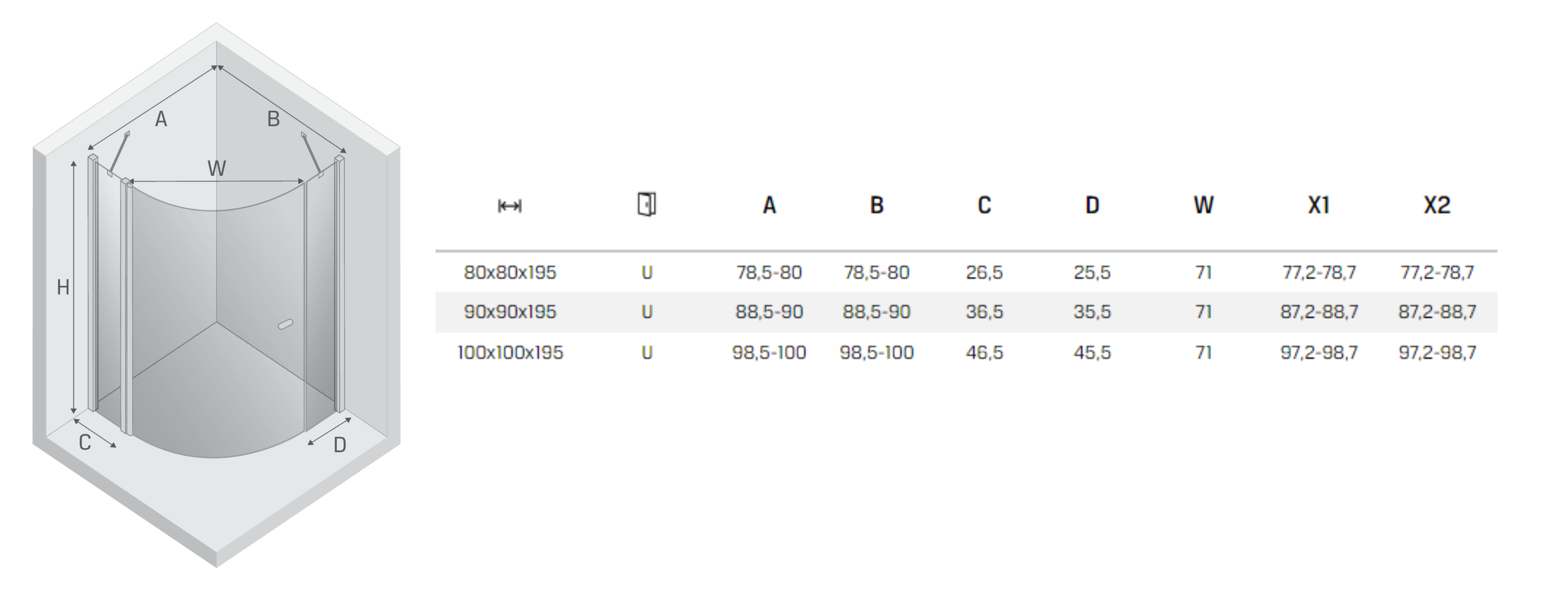Select the door handle on the glass
This screenshot has width=1568, height=594.
[286, 324]
